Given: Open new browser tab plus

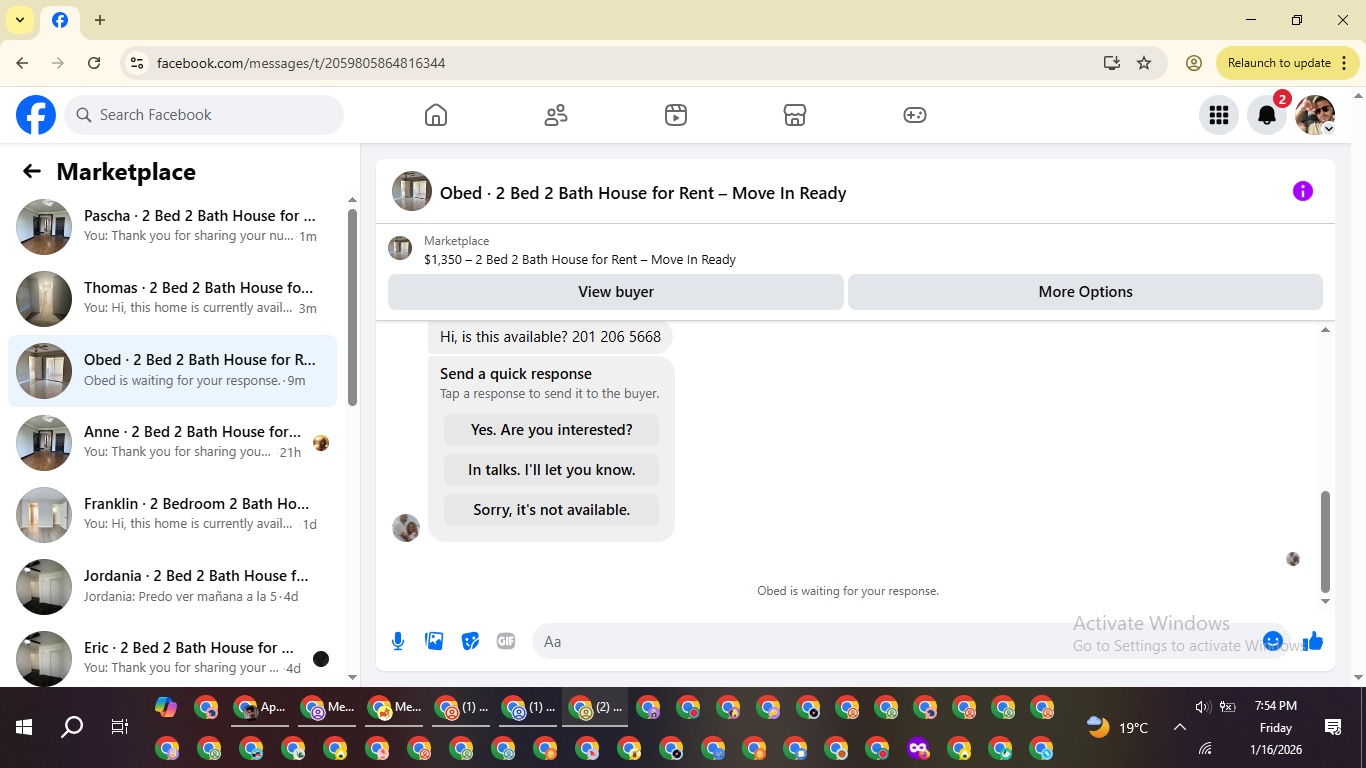Looking at the screenshot, I should pyautogui.click(x=100, y=20).
